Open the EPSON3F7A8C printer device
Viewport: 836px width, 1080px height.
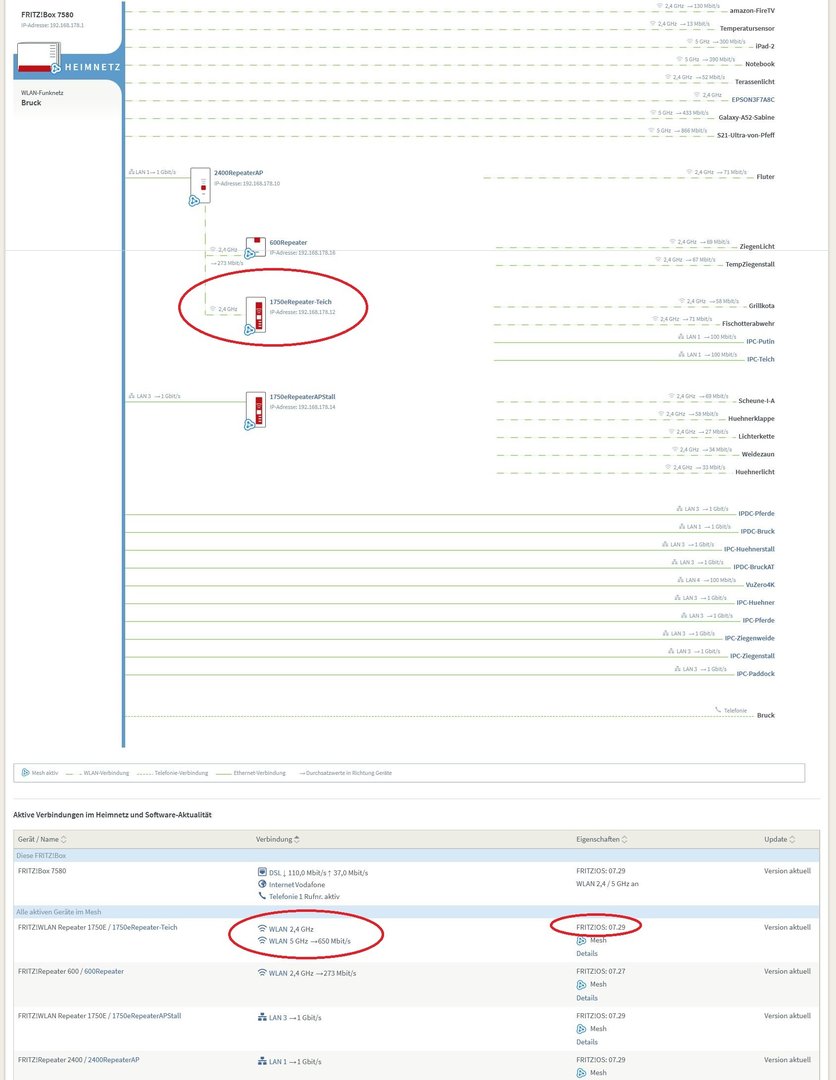(x=753, y=100)
